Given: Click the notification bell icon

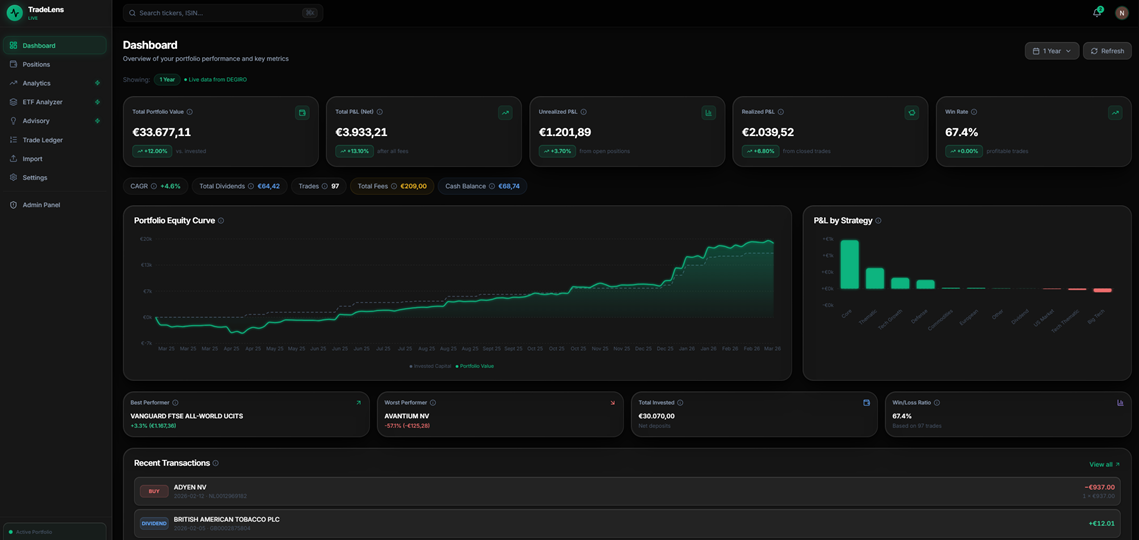Looking at the screenshot, I should click(x=1096, y=13).
